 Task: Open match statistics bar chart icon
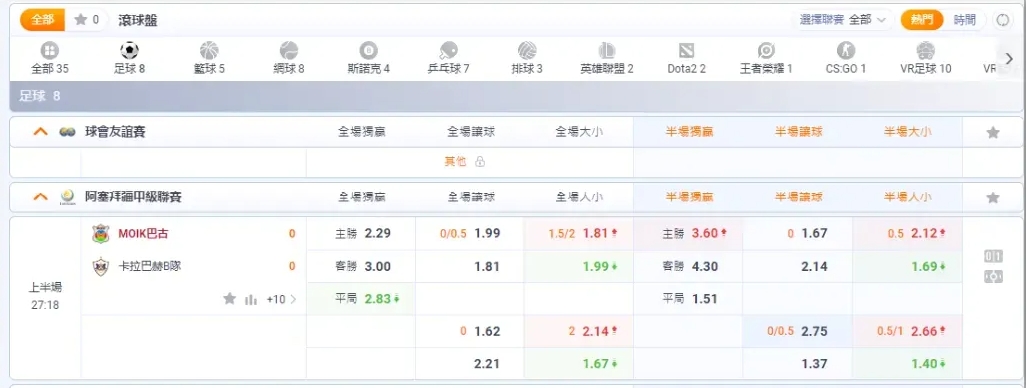(251, 300)
